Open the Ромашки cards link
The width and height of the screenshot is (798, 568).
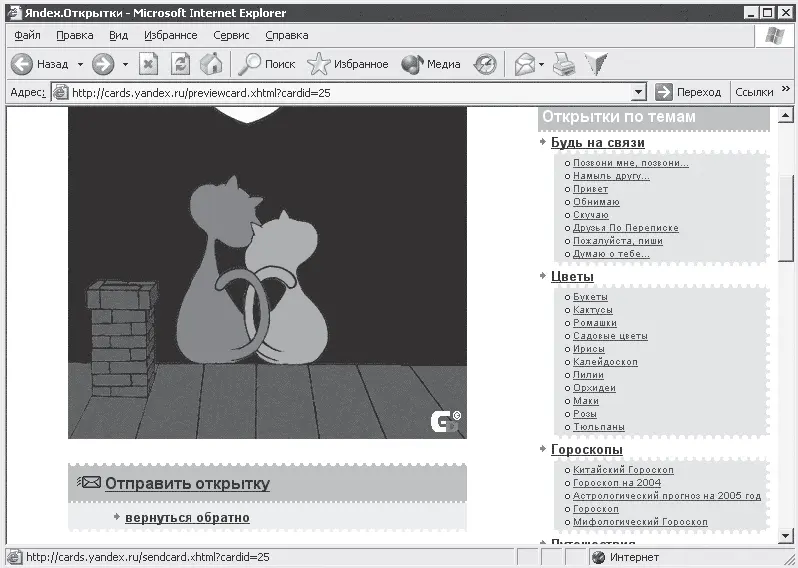[595, 323]
